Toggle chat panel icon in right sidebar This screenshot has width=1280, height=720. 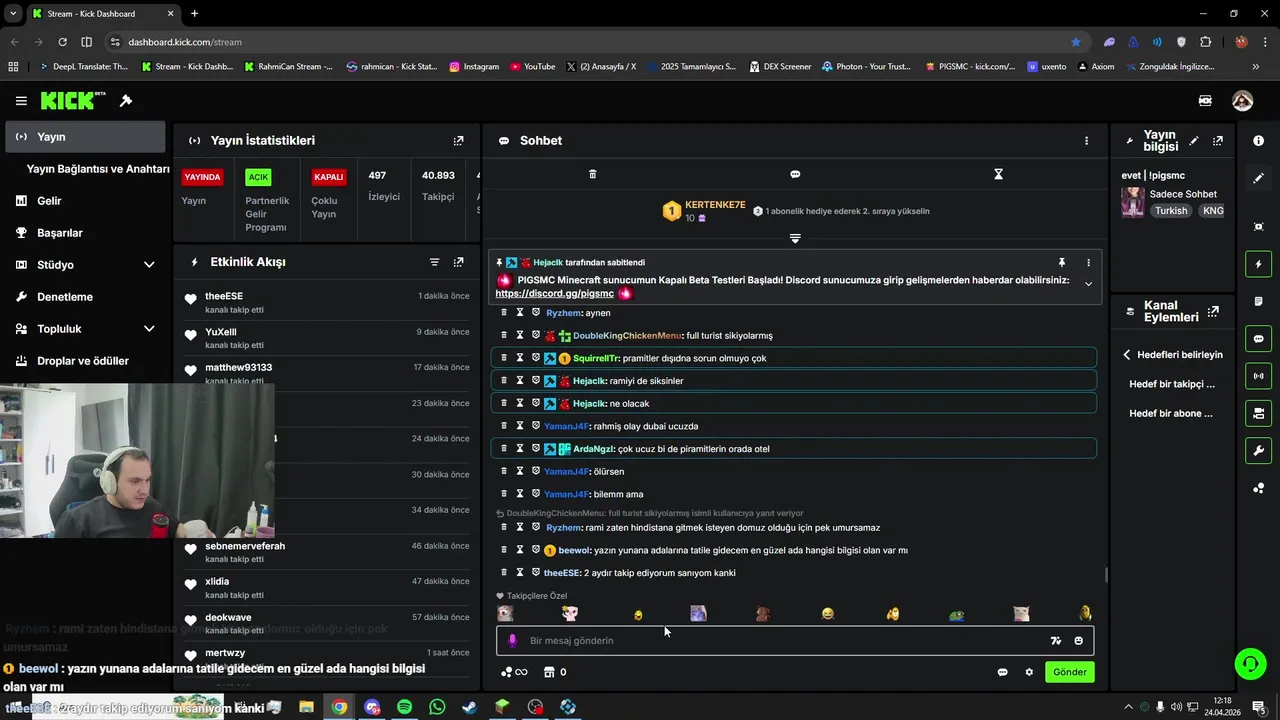click(1258, 338)
